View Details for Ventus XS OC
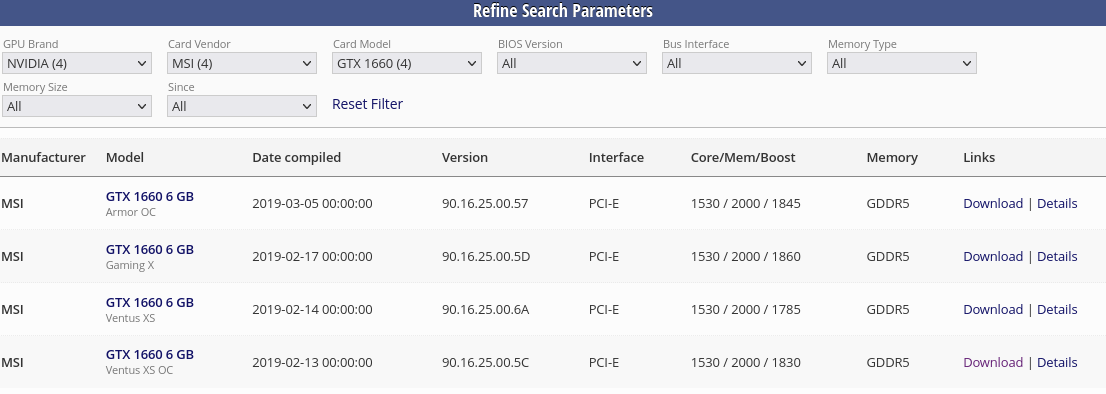This screenshot has height=394, width=1106. [x=1057, y=362]
